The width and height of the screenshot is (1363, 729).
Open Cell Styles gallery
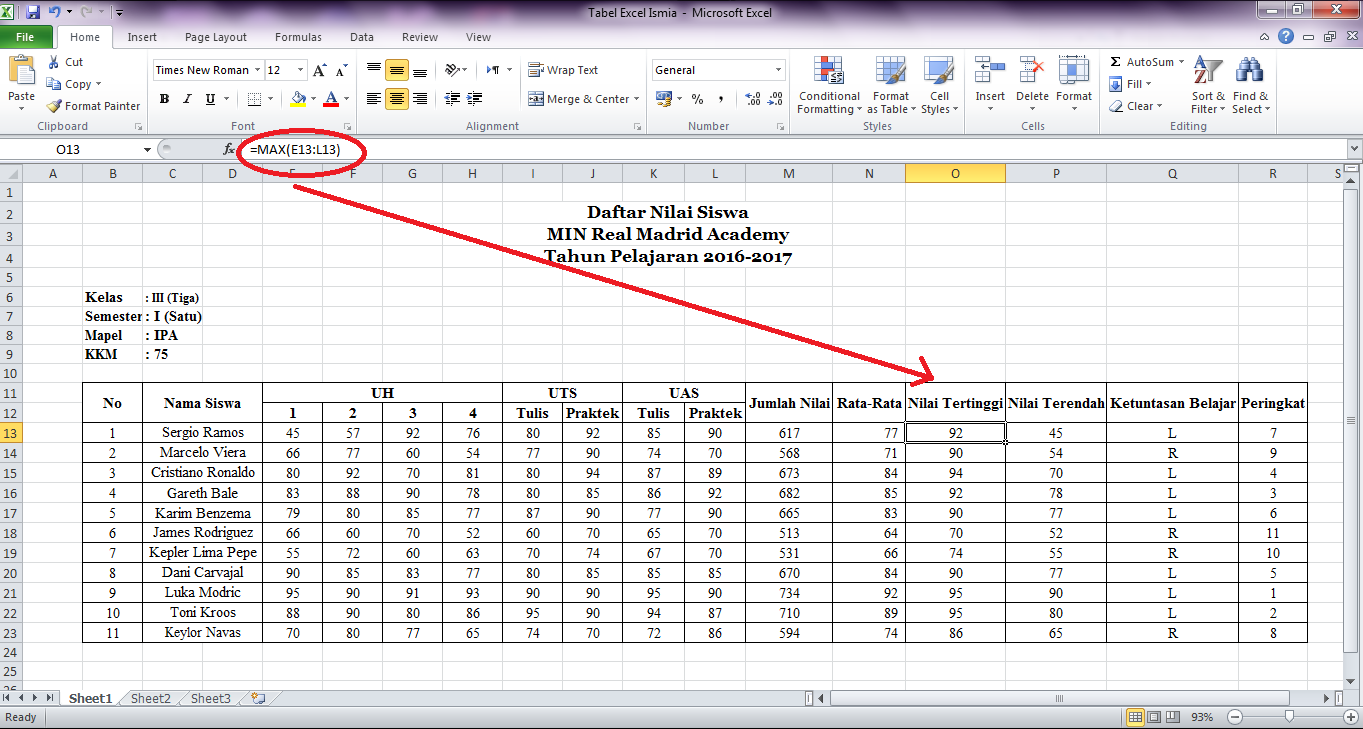click(938, 86)
